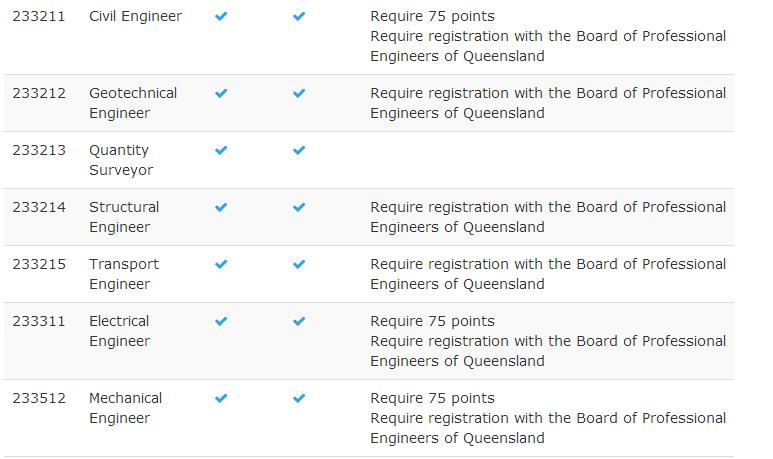
Task: Click occupation code 233512
Action: [39, 398]
